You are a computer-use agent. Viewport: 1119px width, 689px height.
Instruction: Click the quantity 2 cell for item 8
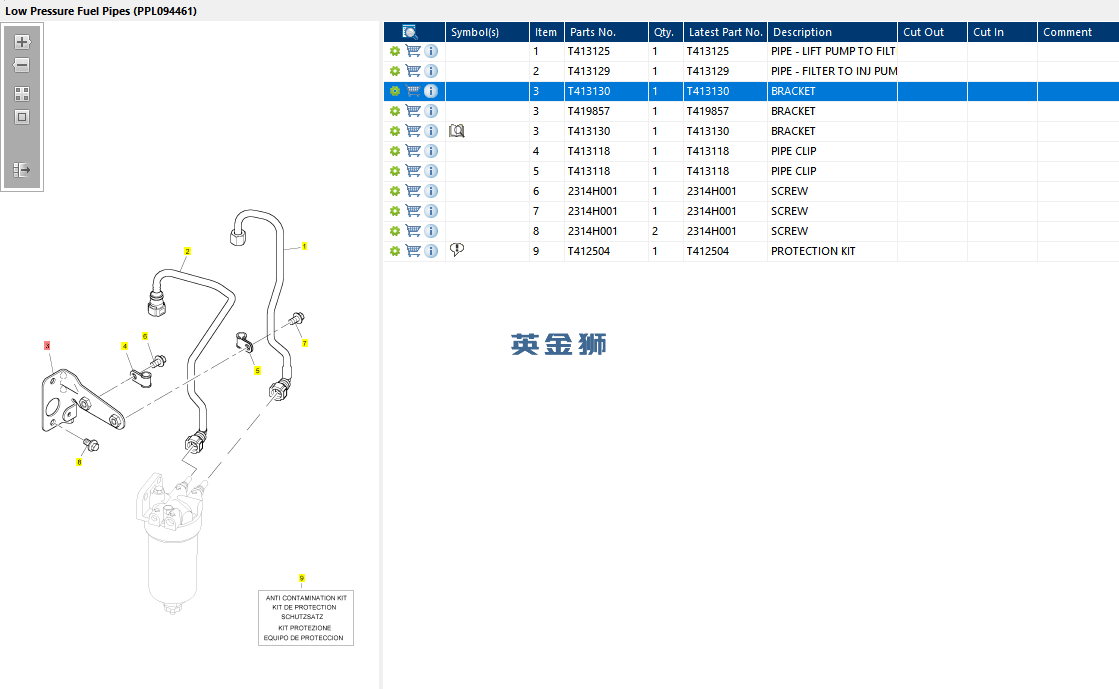pos(665,231)
